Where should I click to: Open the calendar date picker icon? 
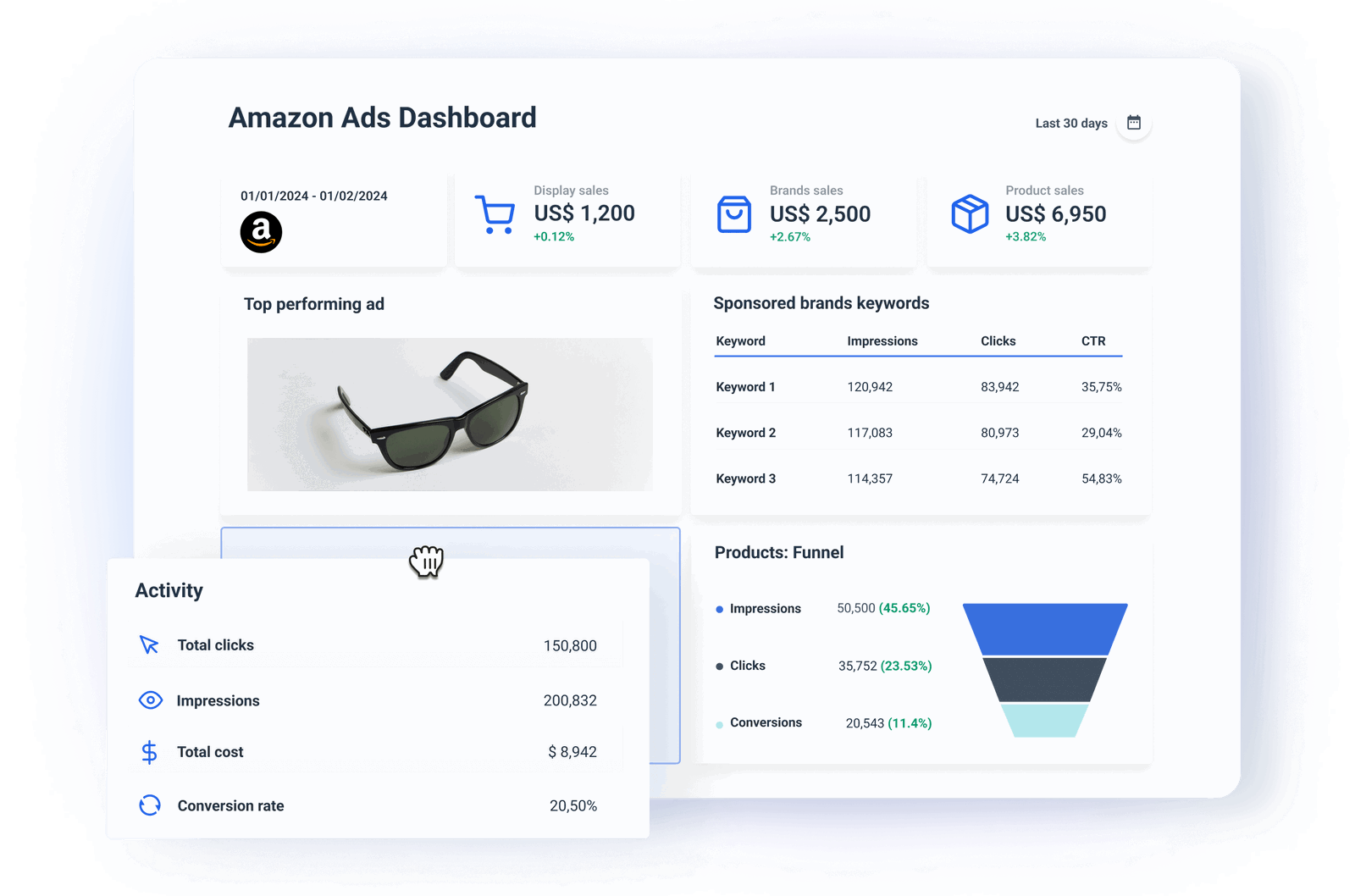pyautogui.click(x=1133, y=122)
